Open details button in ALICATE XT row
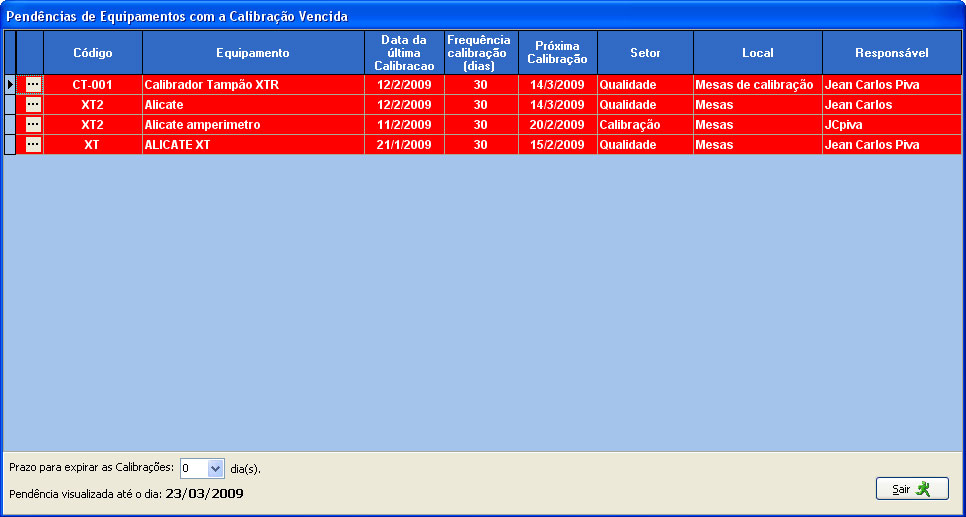The height and width of the screenshot is (517, 966). pos(33,145)
